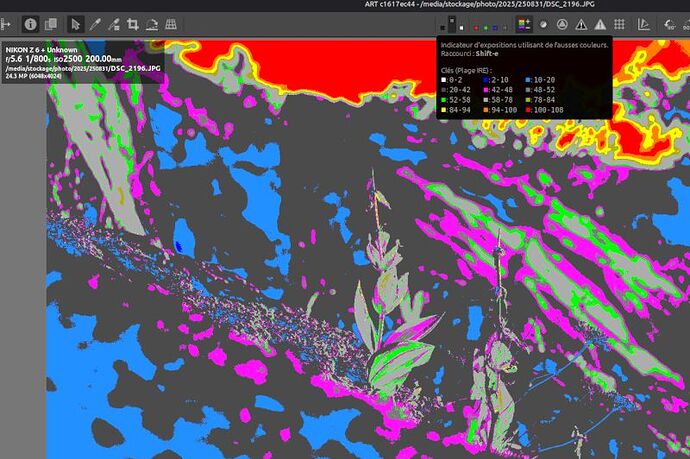
Task: Toggle the shadow clipping warning indicator
Action: click(581, 23)
